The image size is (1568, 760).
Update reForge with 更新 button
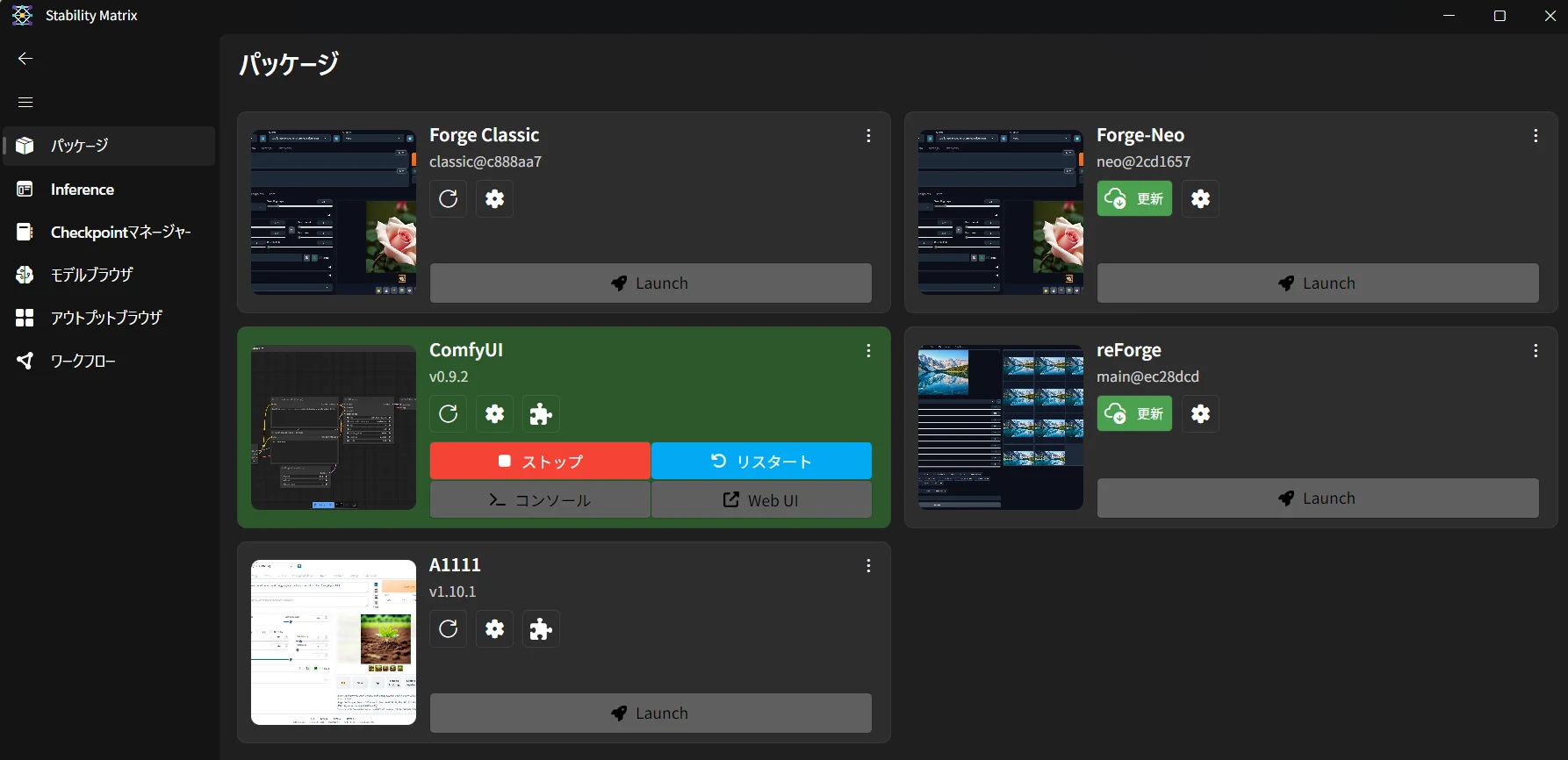tap(1134, 414)
